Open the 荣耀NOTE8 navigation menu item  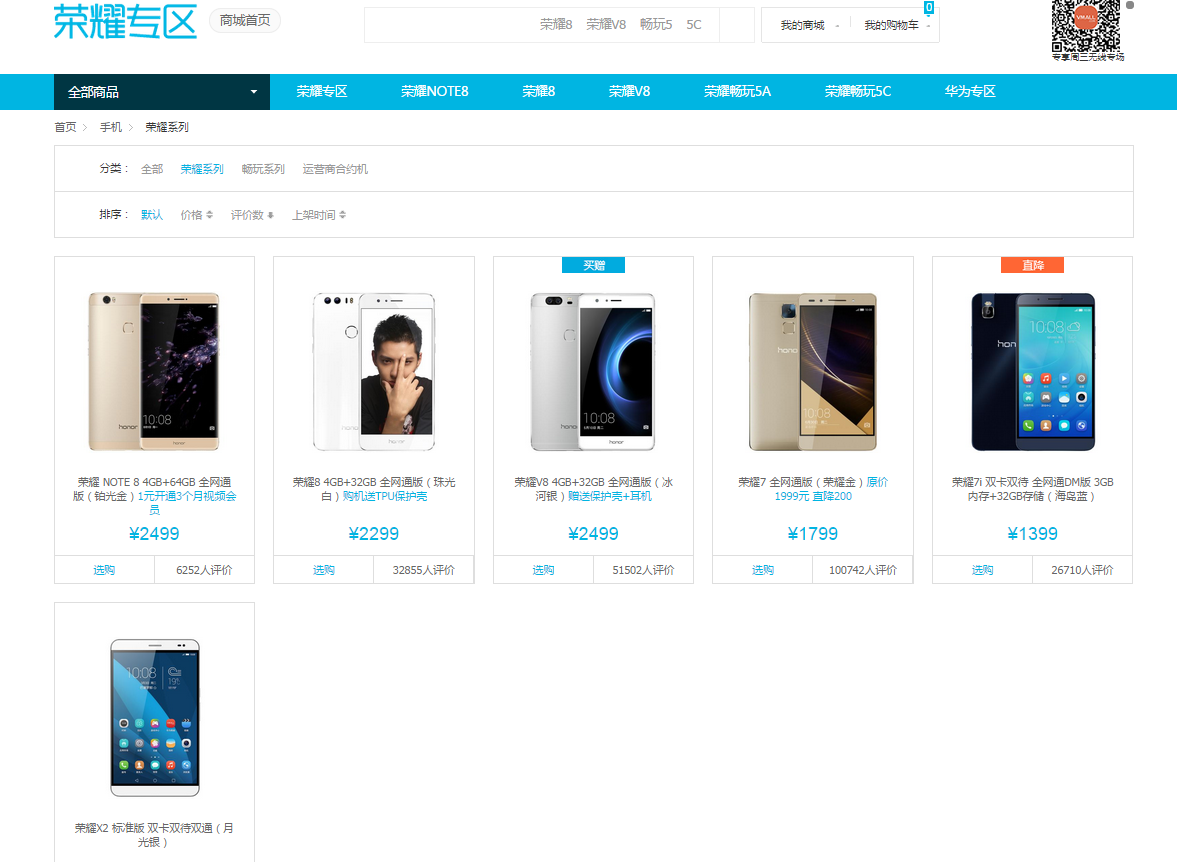434,91
